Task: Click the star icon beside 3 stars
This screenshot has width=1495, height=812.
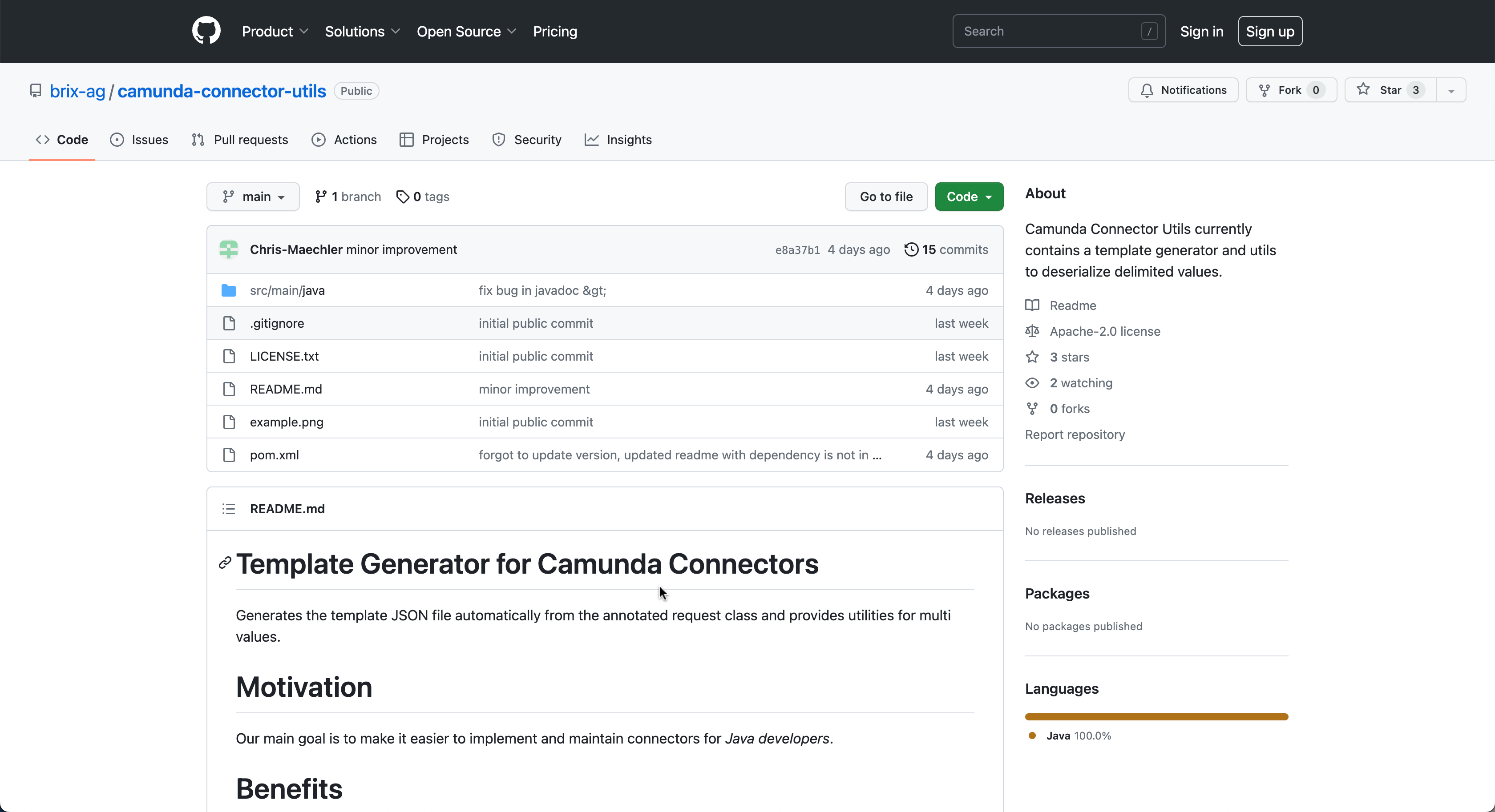Action: (1032, 357)
